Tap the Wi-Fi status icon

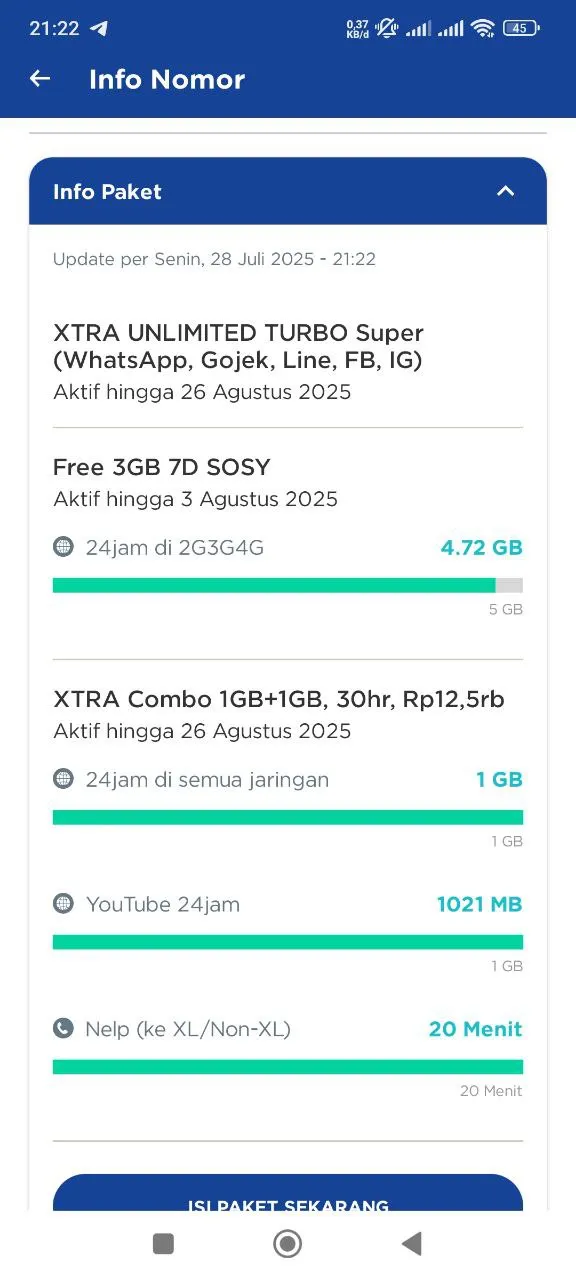[x=484, y=28]
